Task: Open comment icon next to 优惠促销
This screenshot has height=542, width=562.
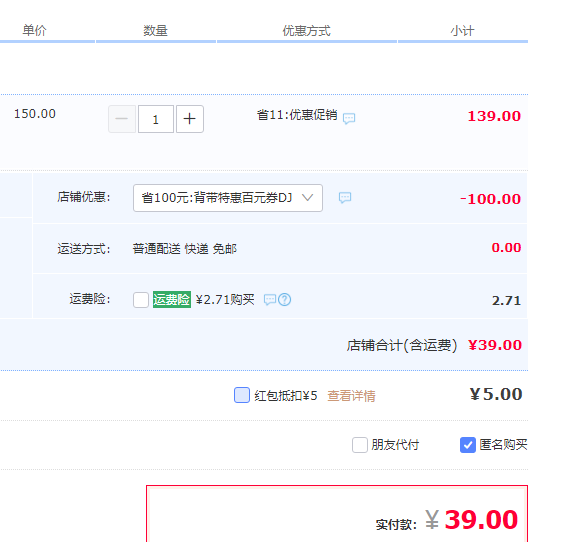Action: pyautogui.click(x=349, y=118)
